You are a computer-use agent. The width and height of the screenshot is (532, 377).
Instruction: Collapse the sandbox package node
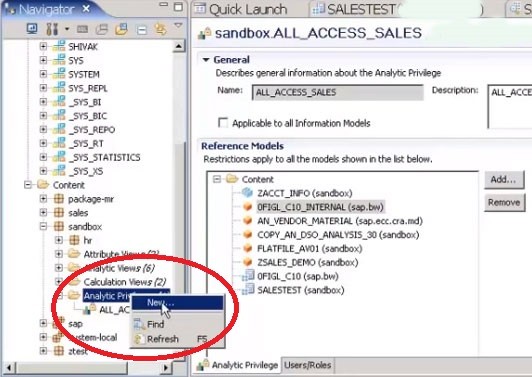pyautogui.click(x=43, y=226)
